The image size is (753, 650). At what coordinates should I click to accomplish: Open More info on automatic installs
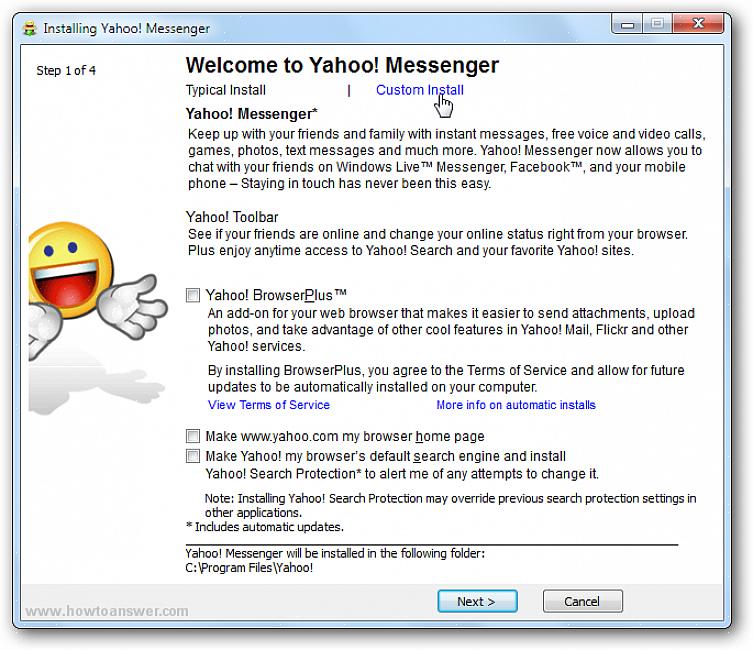[x=516, y=405]
